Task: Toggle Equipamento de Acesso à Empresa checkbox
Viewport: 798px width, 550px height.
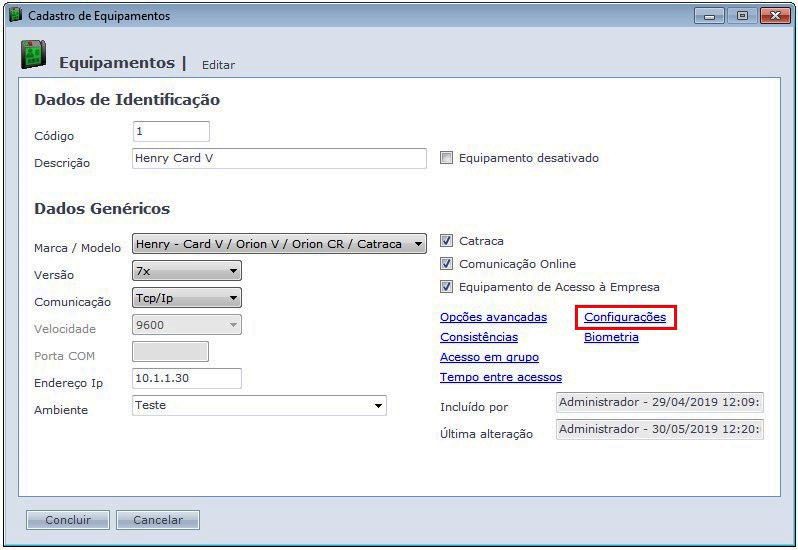Action: (447, 287)
